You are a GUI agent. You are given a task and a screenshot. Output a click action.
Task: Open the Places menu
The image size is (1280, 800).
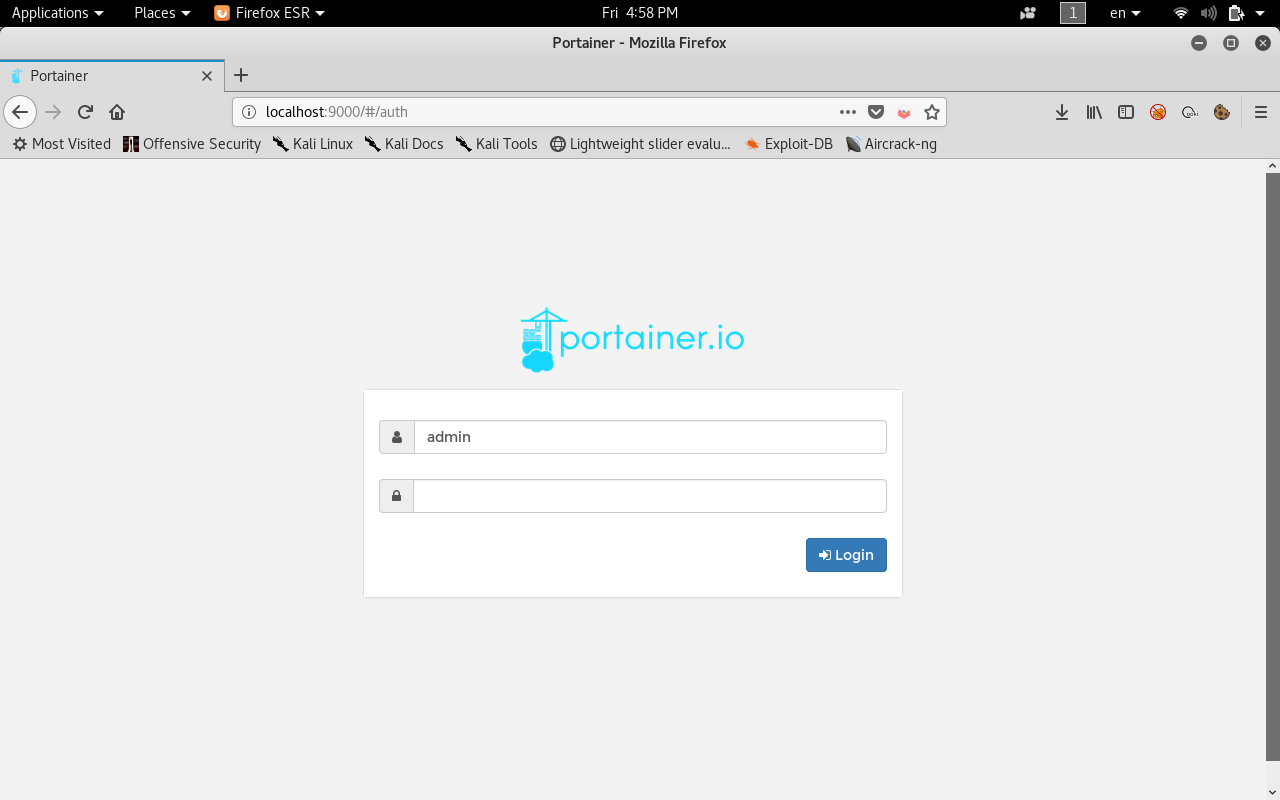coord(162,13)
